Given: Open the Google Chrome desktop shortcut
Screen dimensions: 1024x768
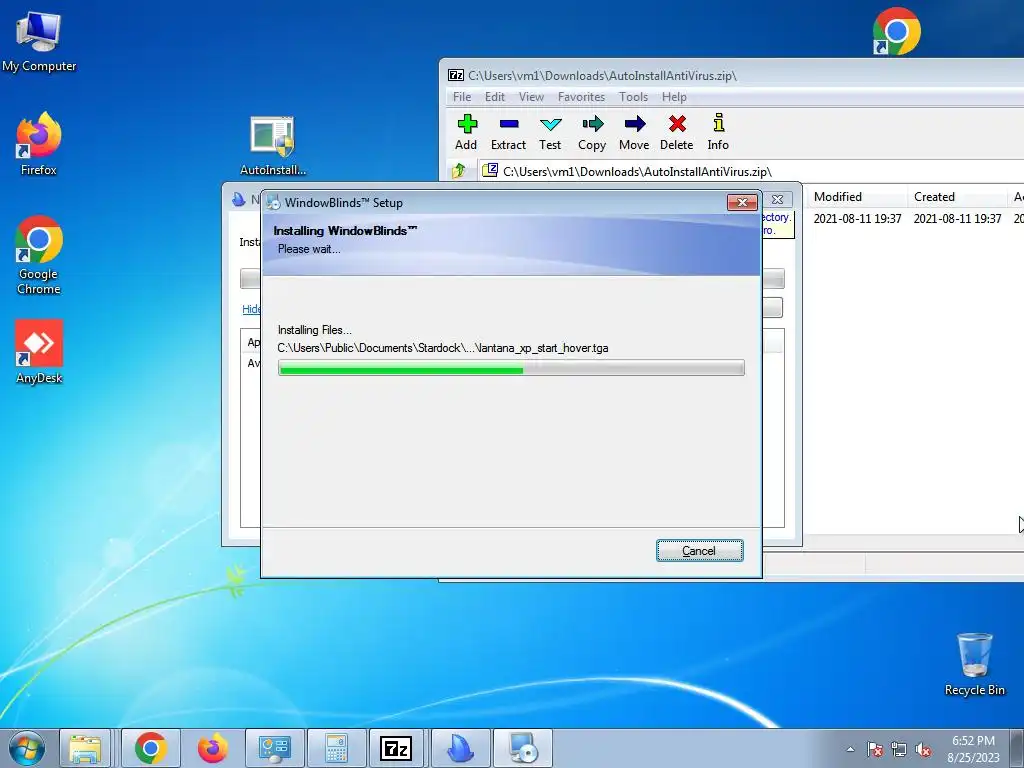Looking at the screenshot, I should click(x=39, y=255).
